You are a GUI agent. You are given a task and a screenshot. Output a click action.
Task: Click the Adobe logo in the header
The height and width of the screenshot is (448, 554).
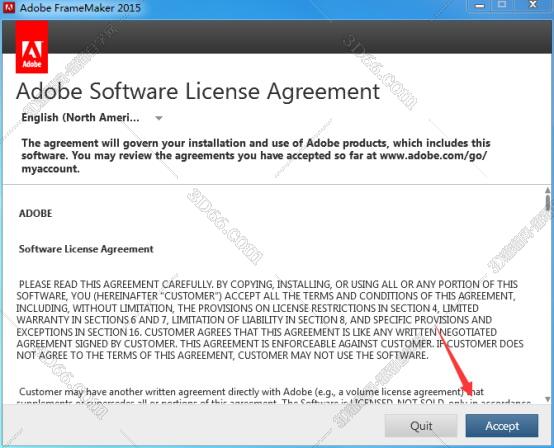(x=32, y=47)
